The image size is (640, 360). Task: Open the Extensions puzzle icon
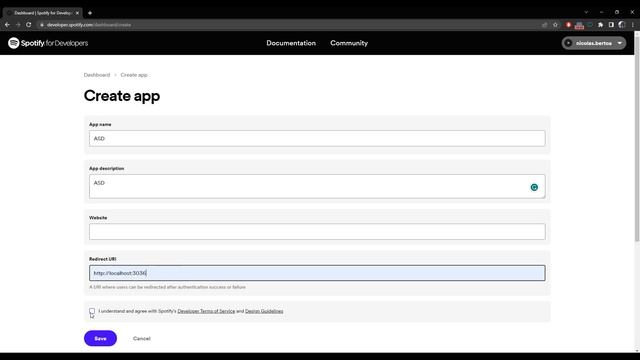600,25
